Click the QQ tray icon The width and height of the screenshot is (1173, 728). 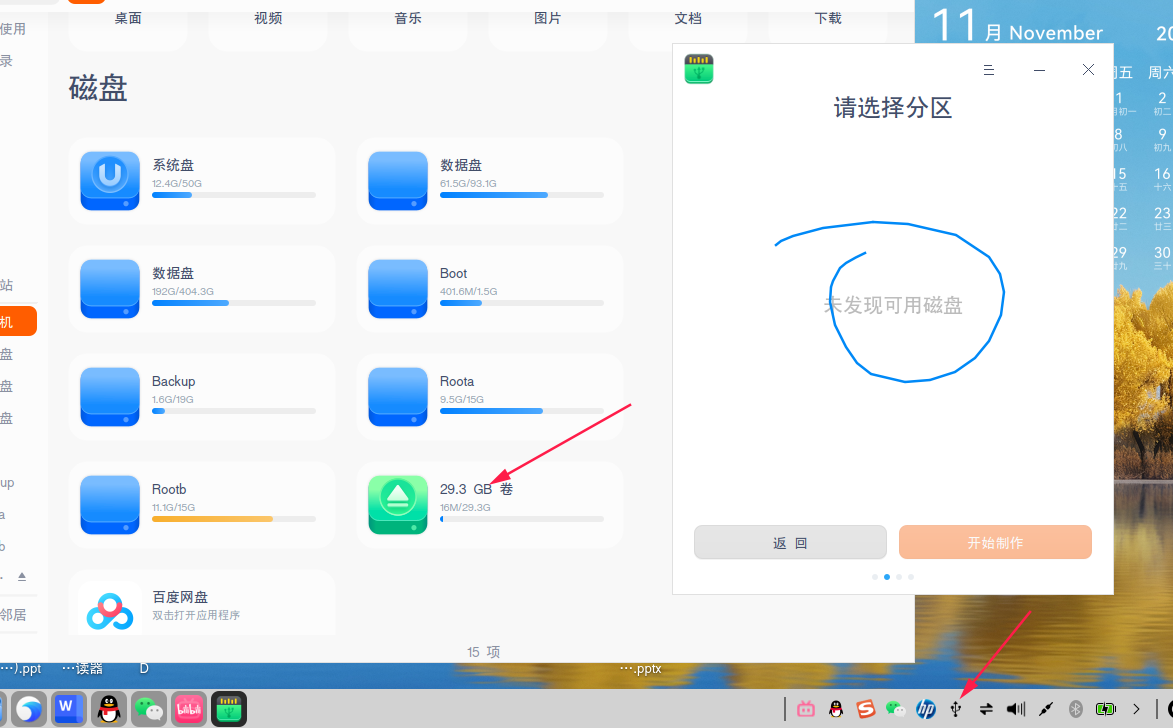pos(836,709)
